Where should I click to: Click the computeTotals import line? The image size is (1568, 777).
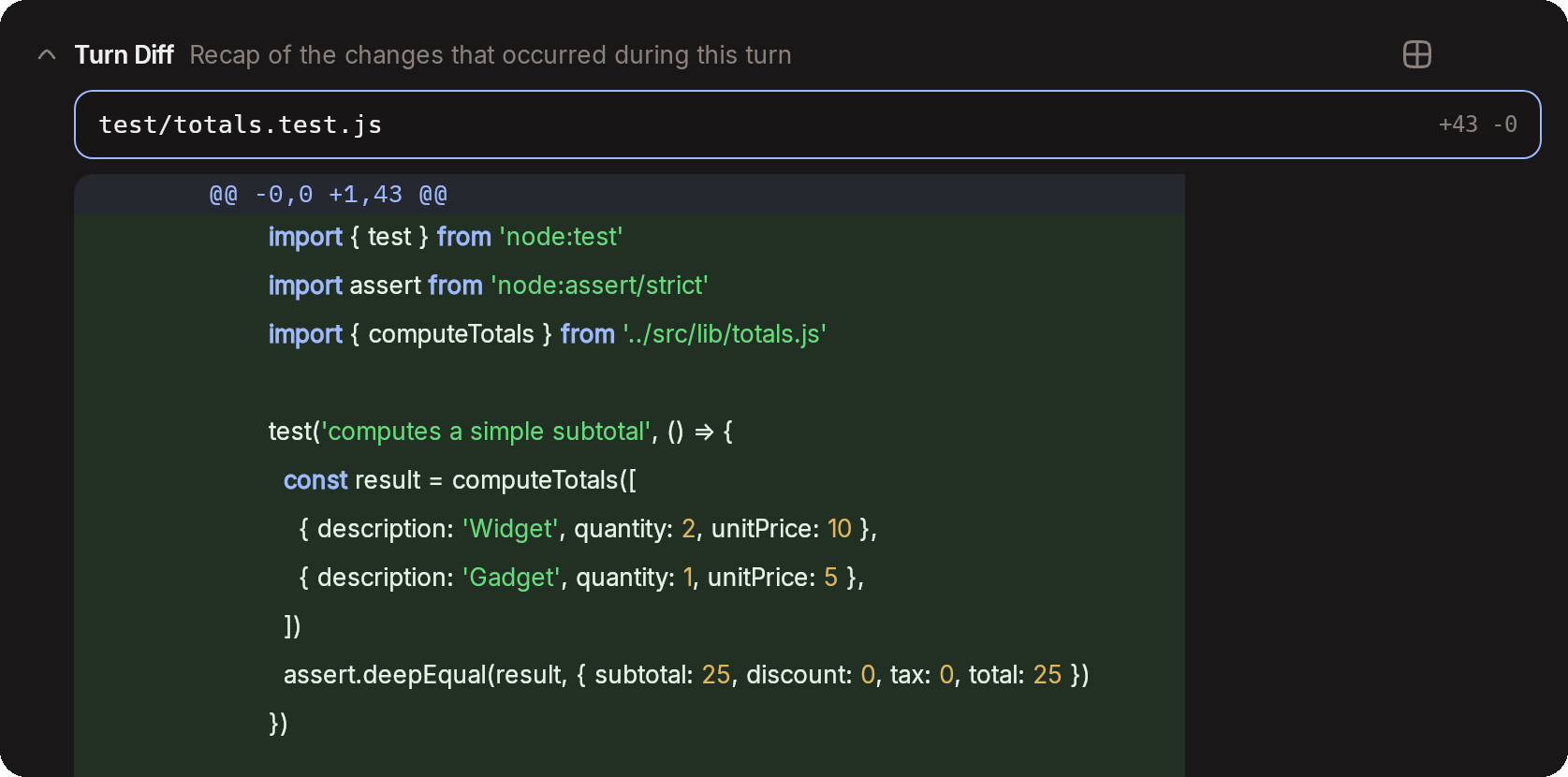[548, 334]
